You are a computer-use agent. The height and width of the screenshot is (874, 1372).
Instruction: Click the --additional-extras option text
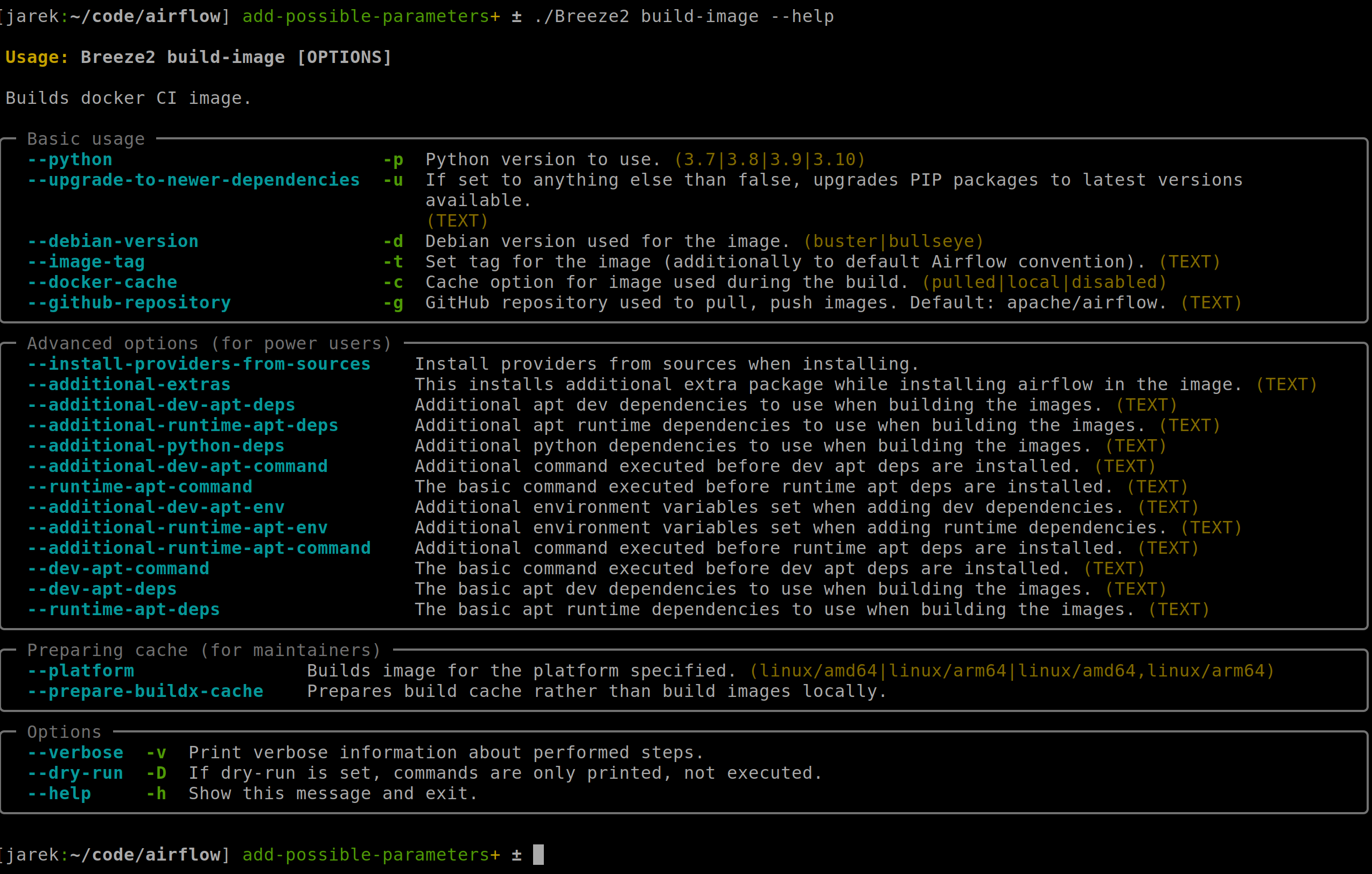tap(129, 384)
